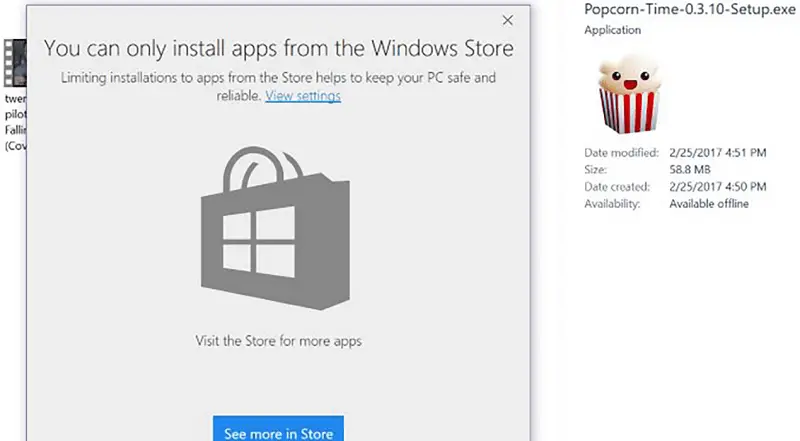Click the Popcorn Time popcorn bucket icon
This screenshot has height=441, width=800.
click(x=629, y=94)
